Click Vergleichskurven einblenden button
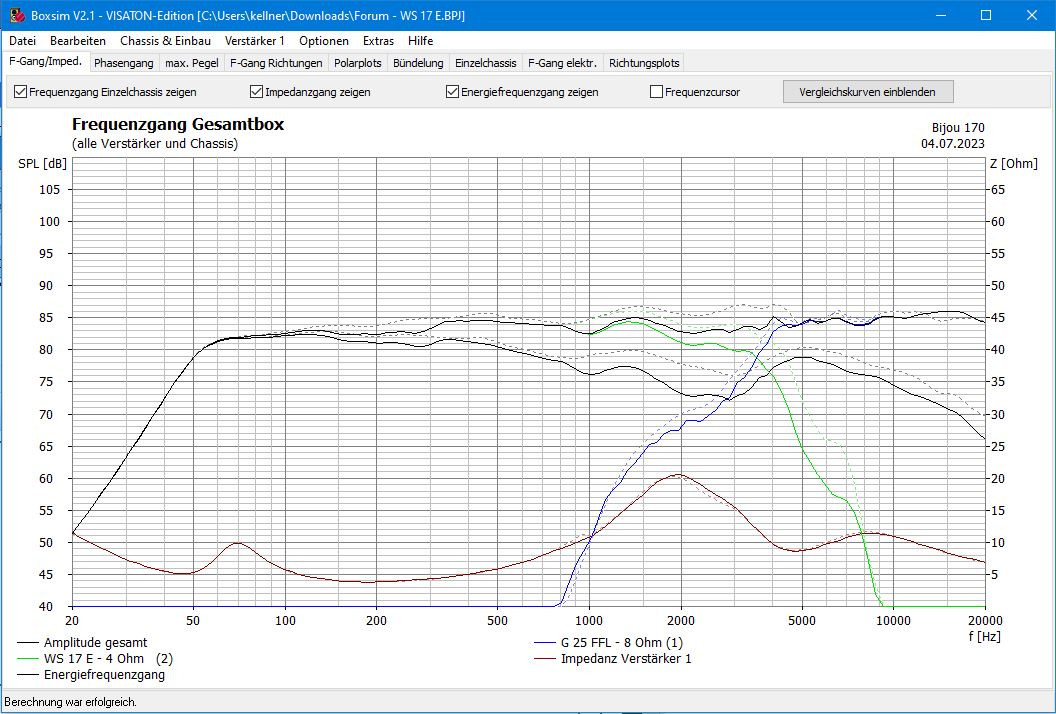The image size is (1056, 714). click(x=867, y=92)
